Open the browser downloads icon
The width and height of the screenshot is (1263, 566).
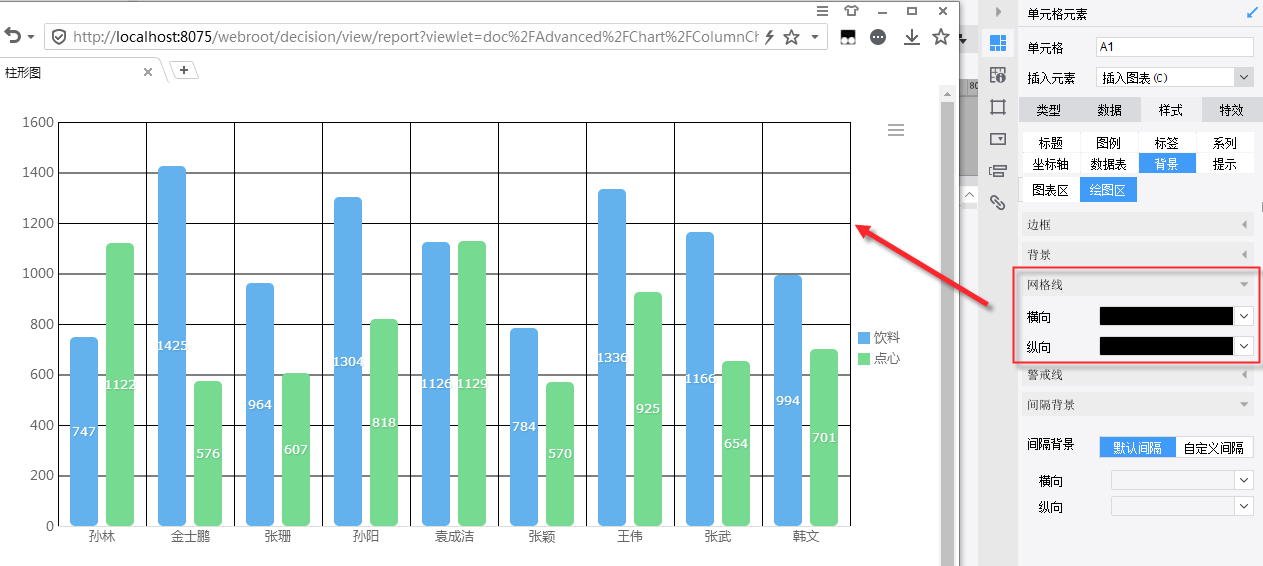coord(911,37)
